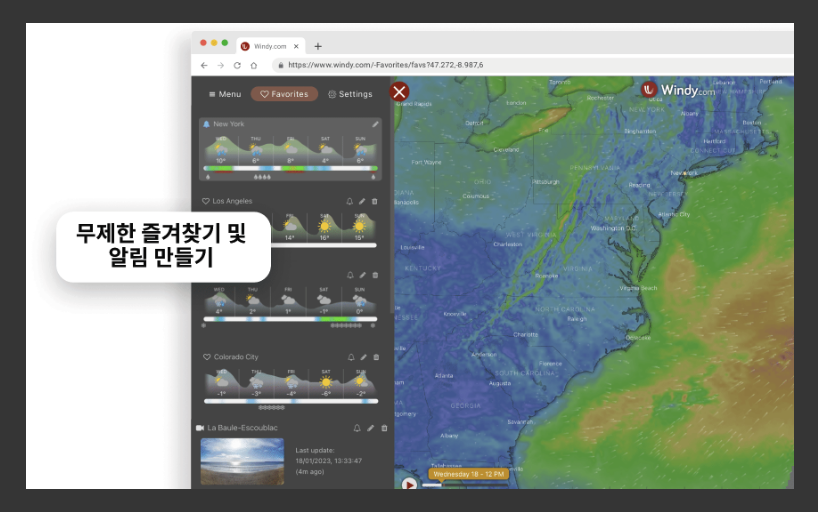Click Charlotte city label on map

tap(525, 335)
